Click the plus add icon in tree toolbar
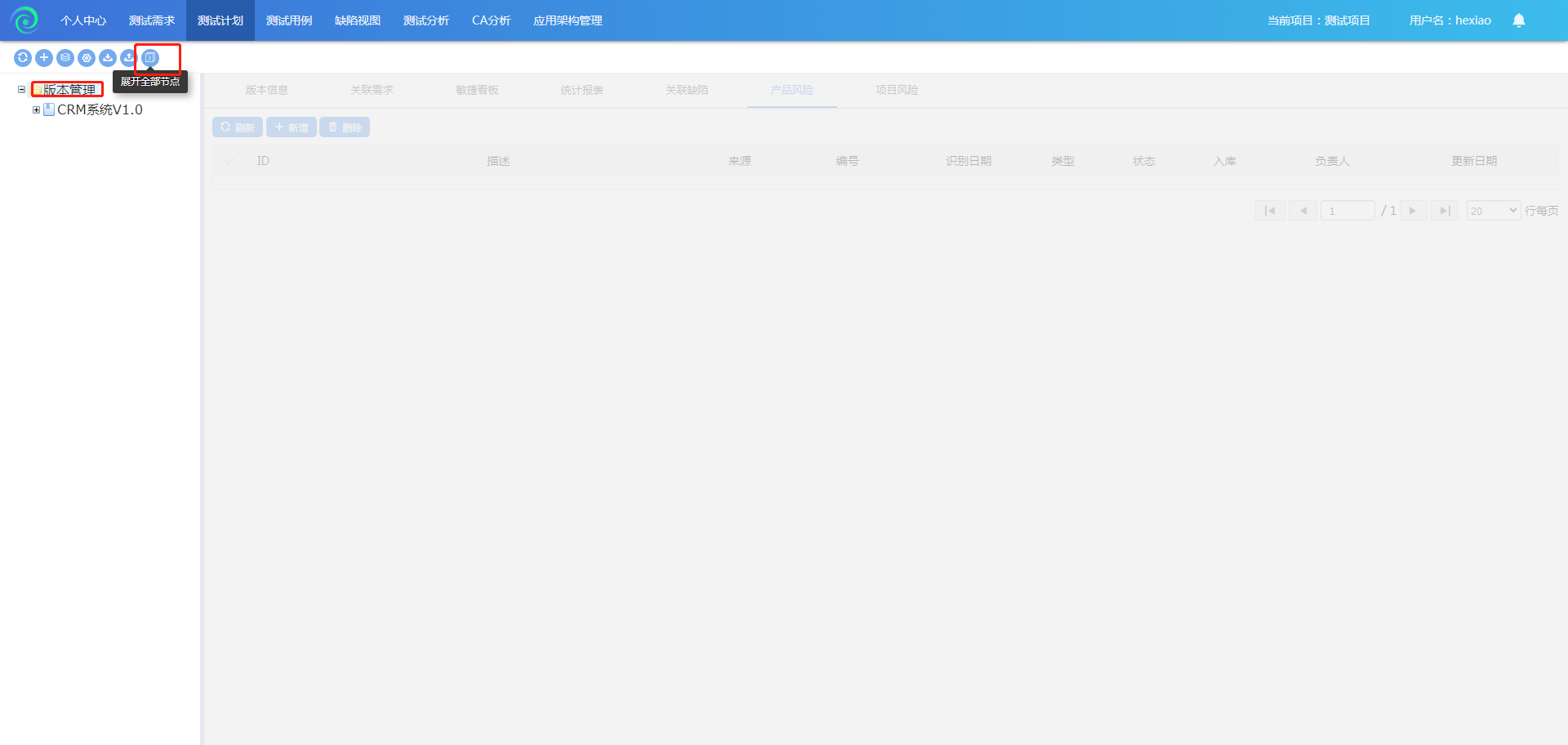 click(44, 58)
